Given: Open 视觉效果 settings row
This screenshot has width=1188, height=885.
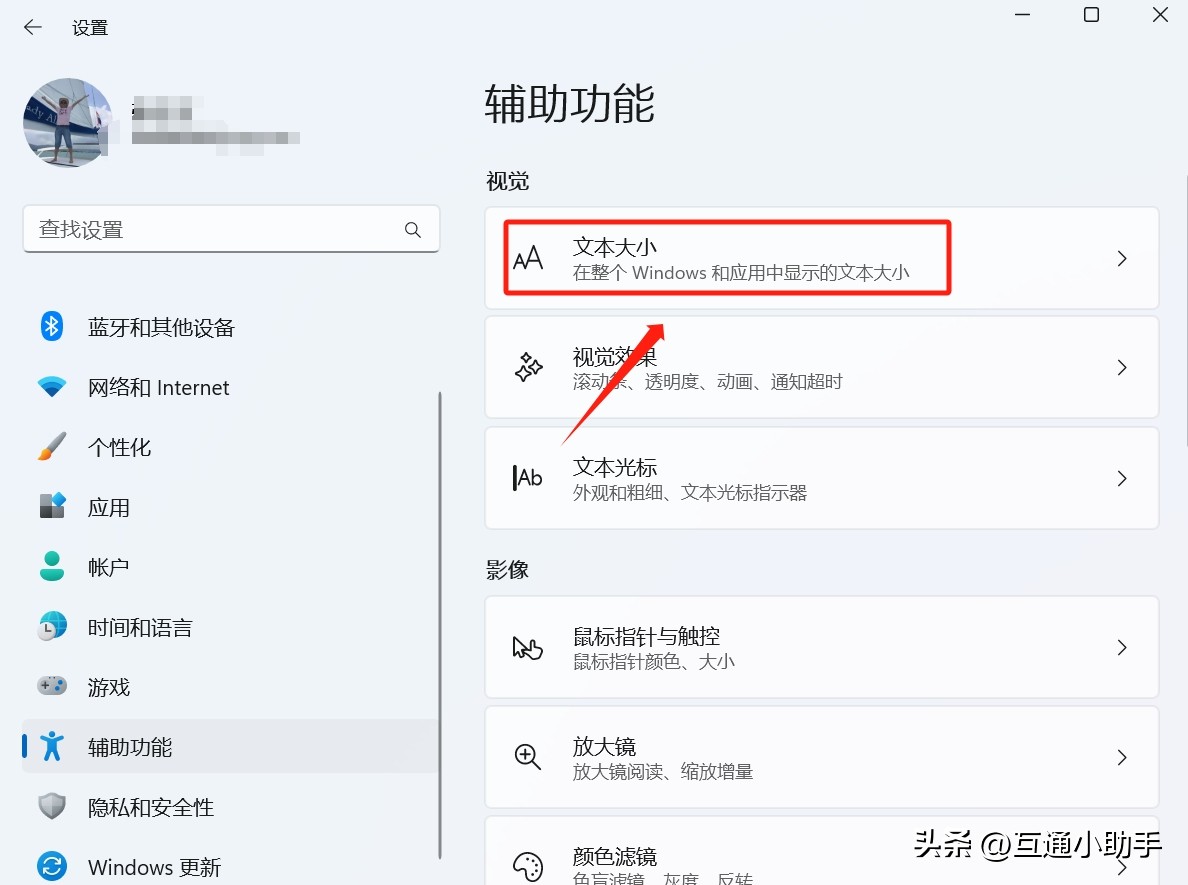Looking at the screenshot, I should click(822, 367).
